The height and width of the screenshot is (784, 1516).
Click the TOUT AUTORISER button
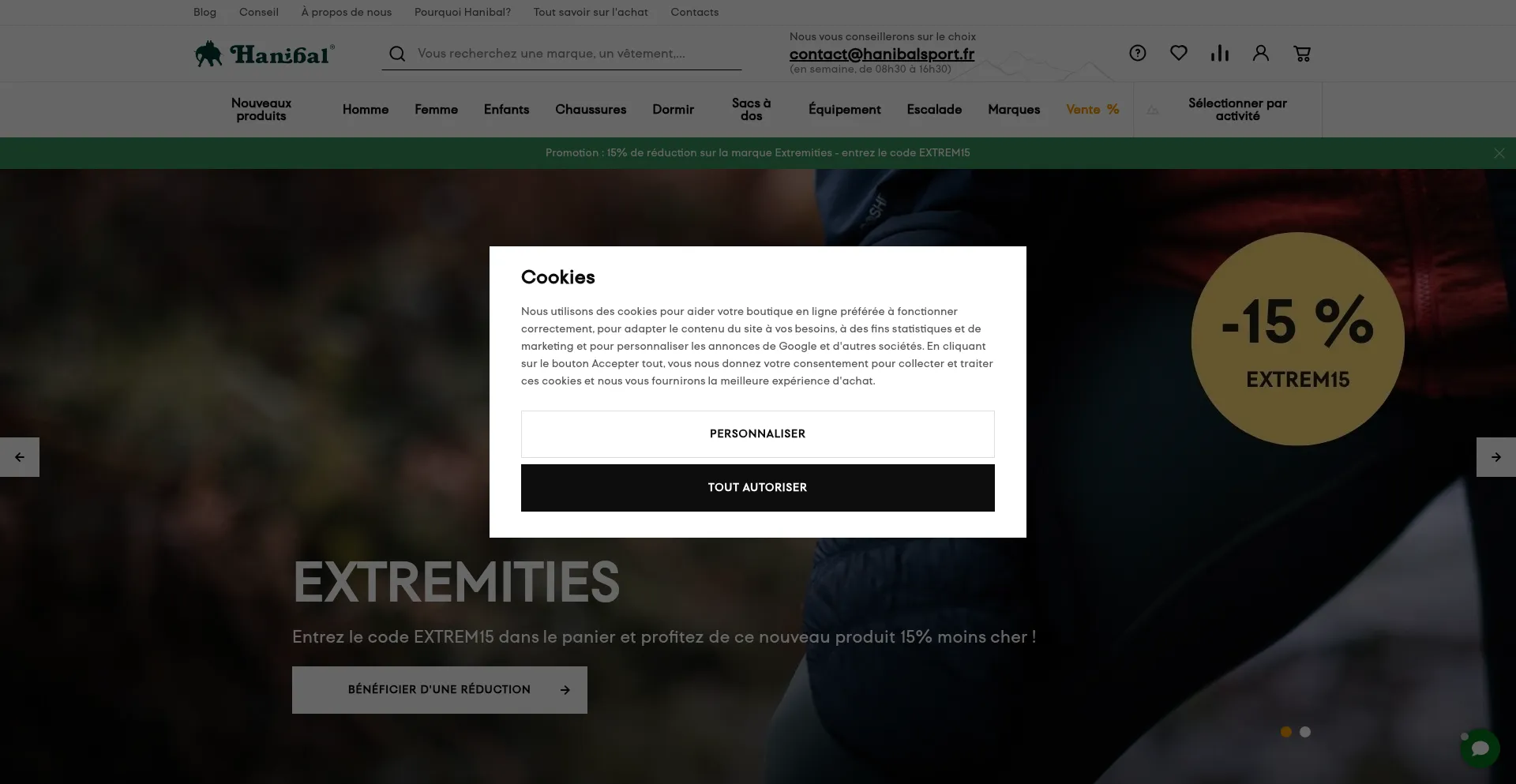point(758,488)
